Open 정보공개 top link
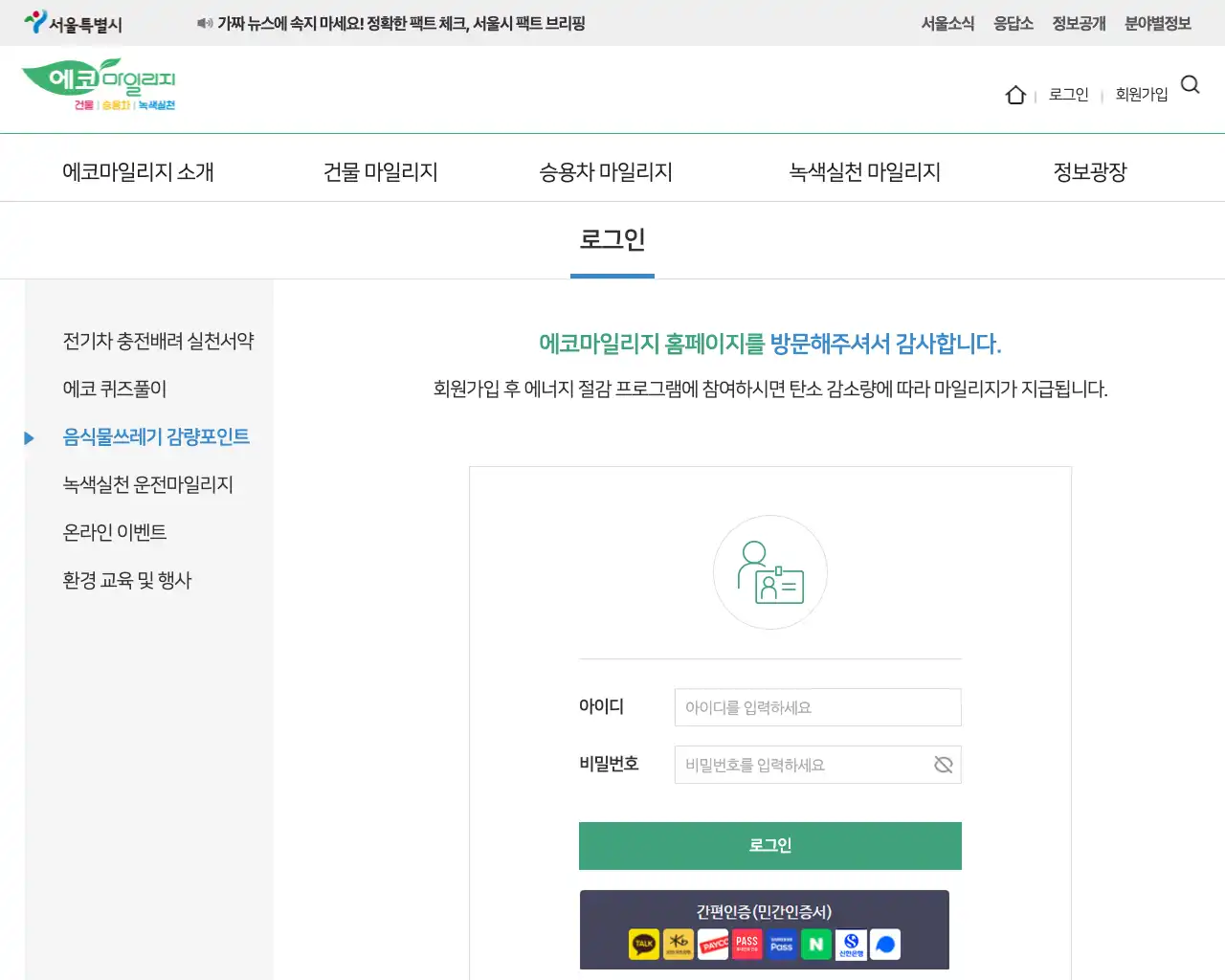Viewport: 1225px width, 980px height. tap(1080, 23)
